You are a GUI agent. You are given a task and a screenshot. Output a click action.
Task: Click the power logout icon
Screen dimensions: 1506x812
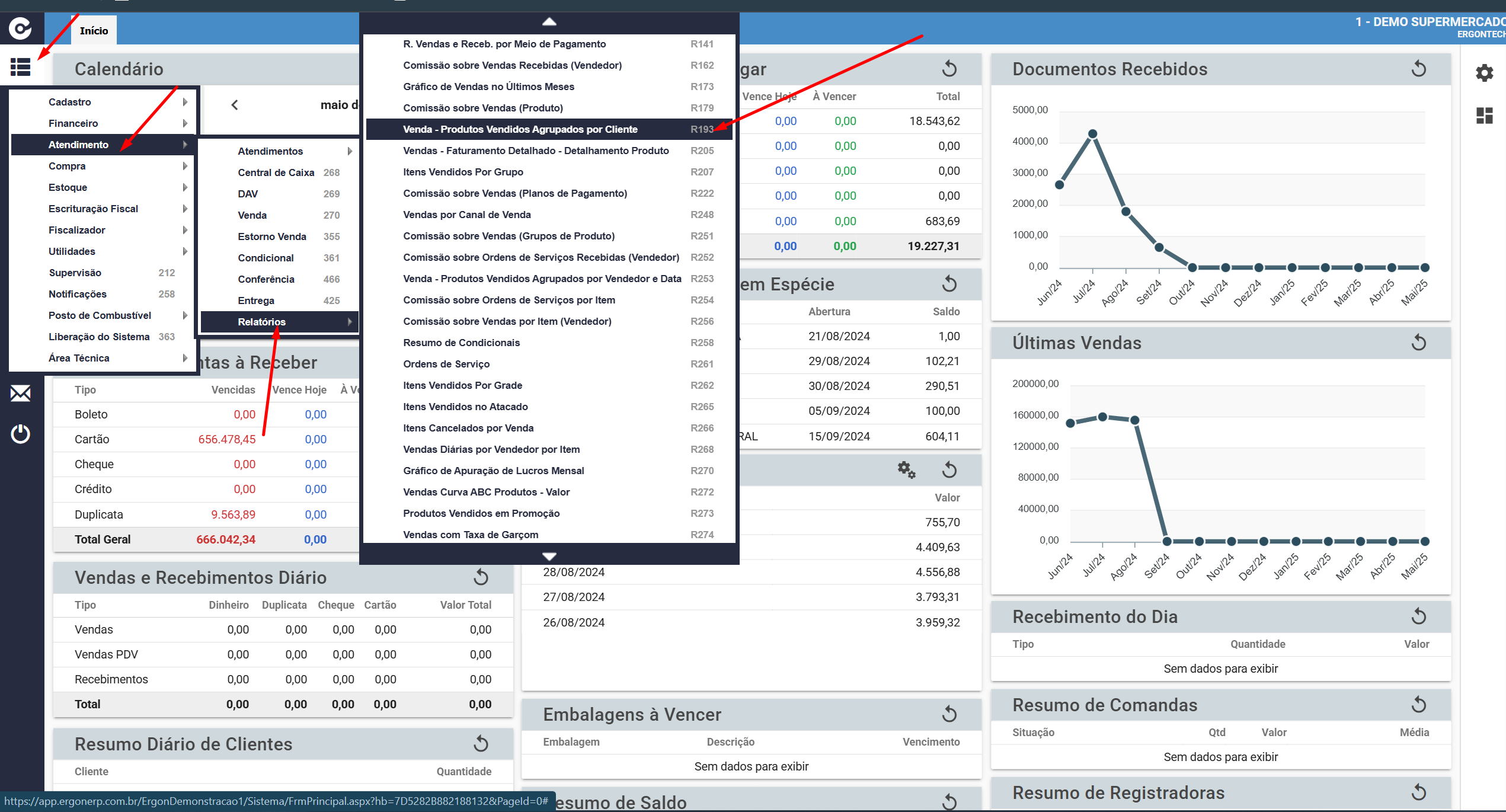(x=21, y=434)
